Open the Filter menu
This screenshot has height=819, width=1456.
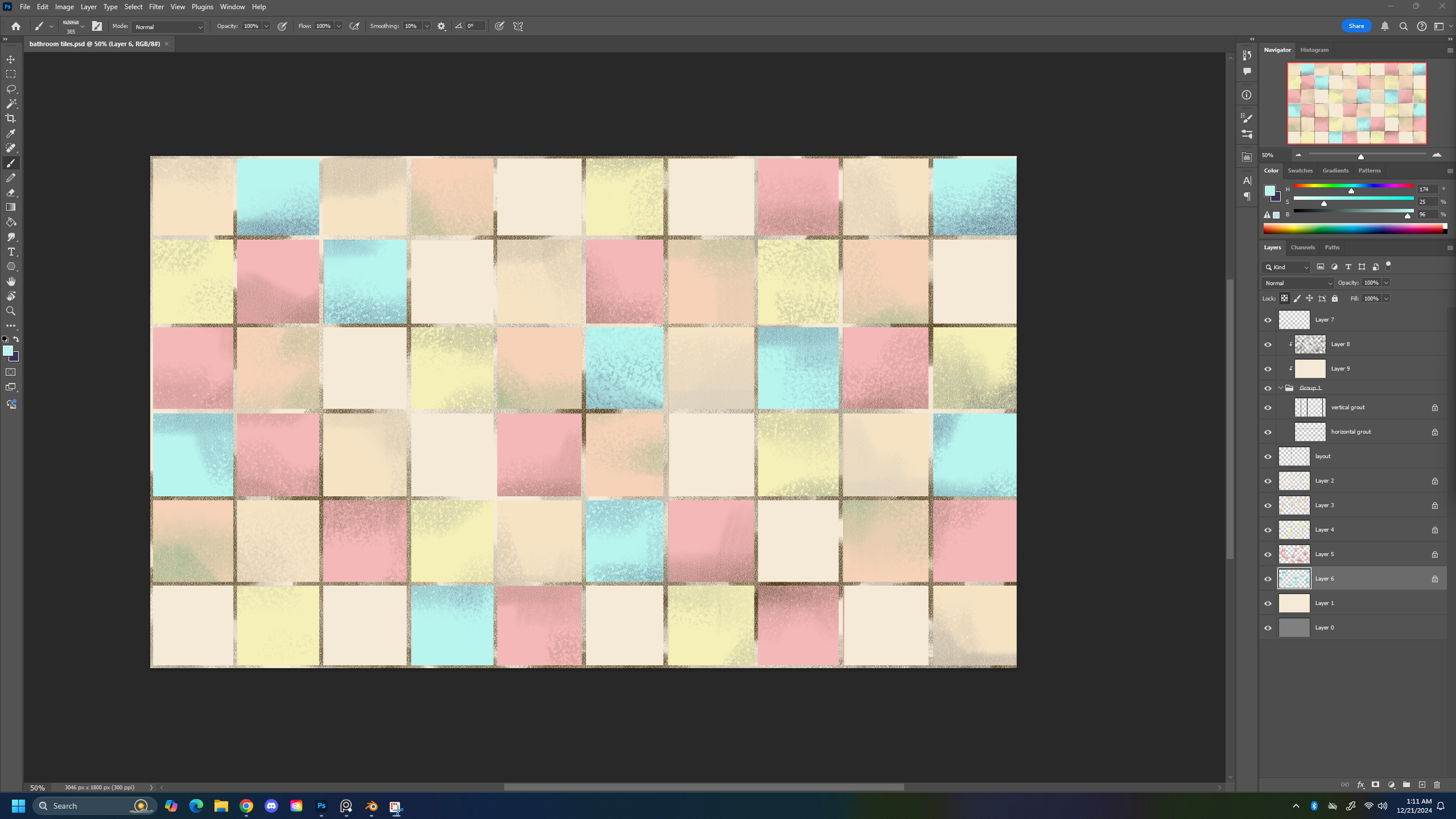(x=156, y=6)
